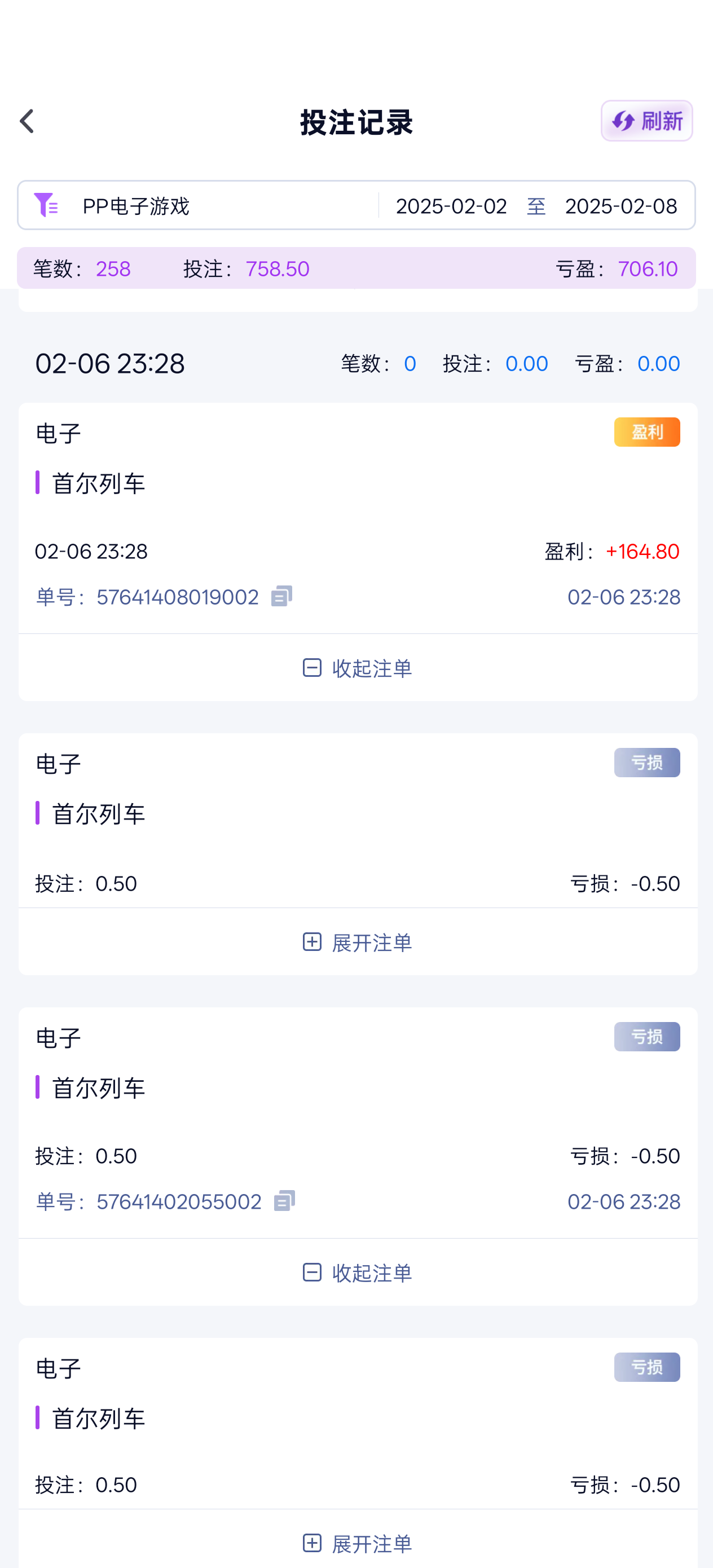Open the PP电子游戏 game filter dropdown
The image size is (713, 1568).
tap(136, 206)
